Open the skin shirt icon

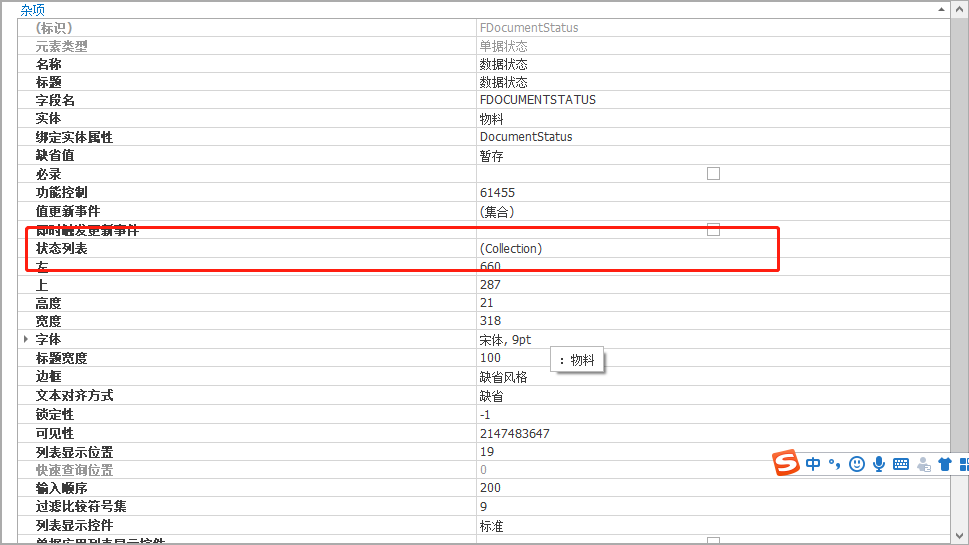click(x=945, y=464)
